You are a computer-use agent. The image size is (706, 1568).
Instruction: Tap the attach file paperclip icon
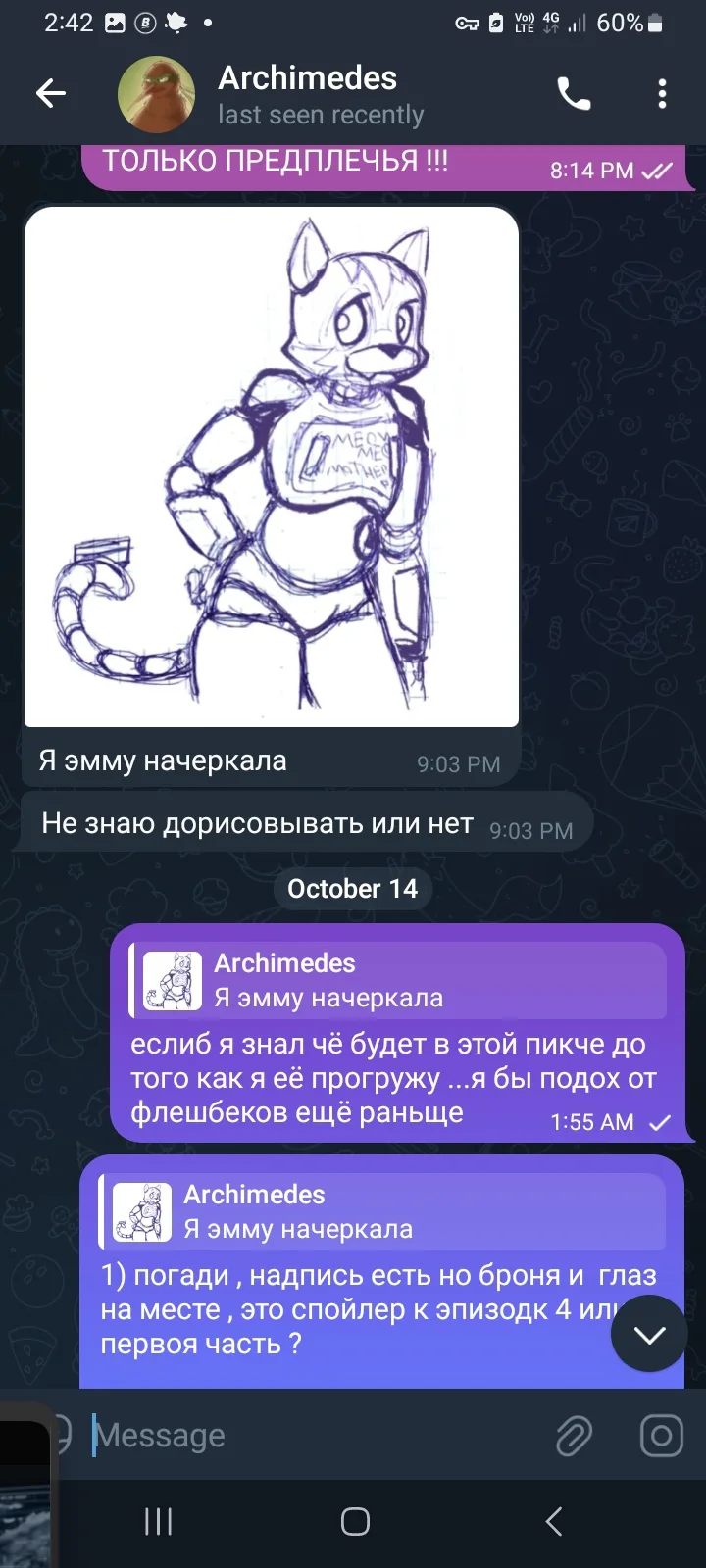click(x=574, y=1436)
